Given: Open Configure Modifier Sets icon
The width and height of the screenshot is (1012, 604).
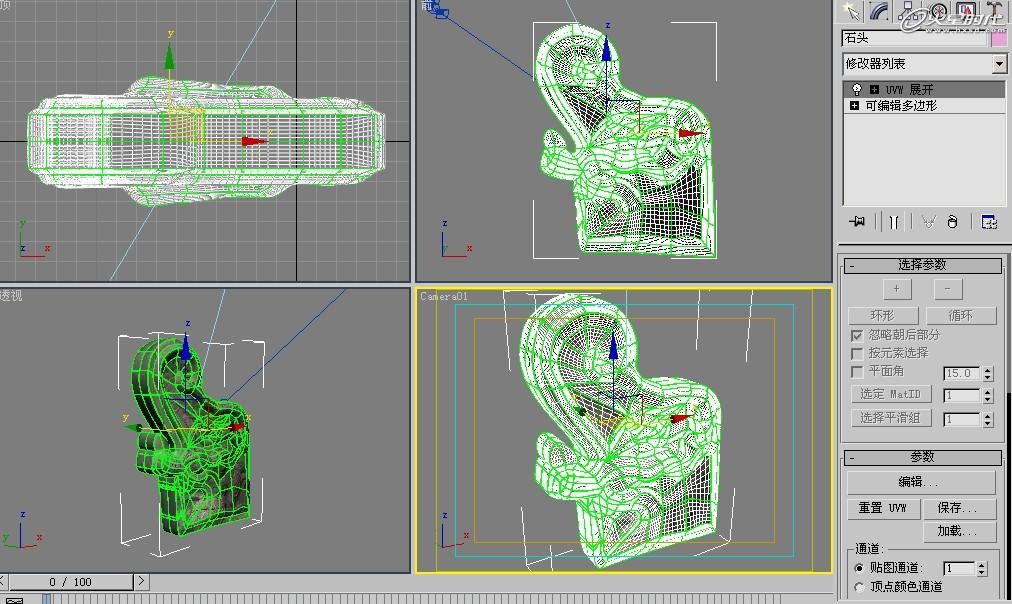Looking at the screenshot, I should pos(989,222).
